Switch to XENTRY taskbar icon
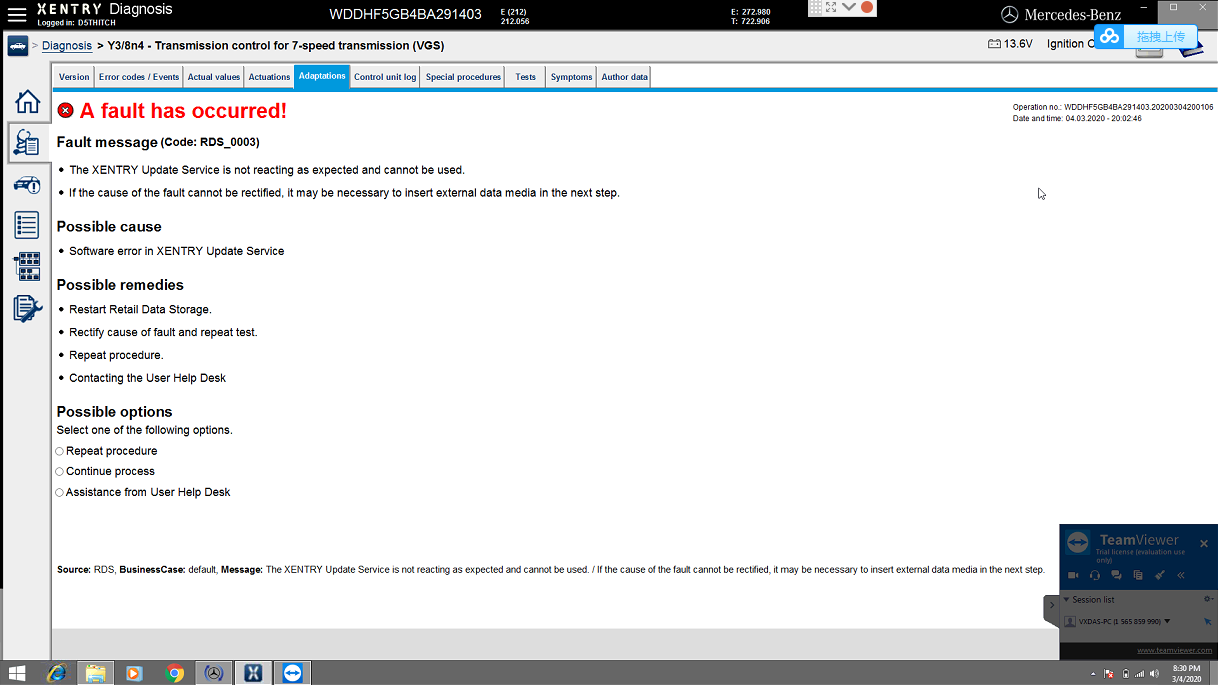 point(252,673)
